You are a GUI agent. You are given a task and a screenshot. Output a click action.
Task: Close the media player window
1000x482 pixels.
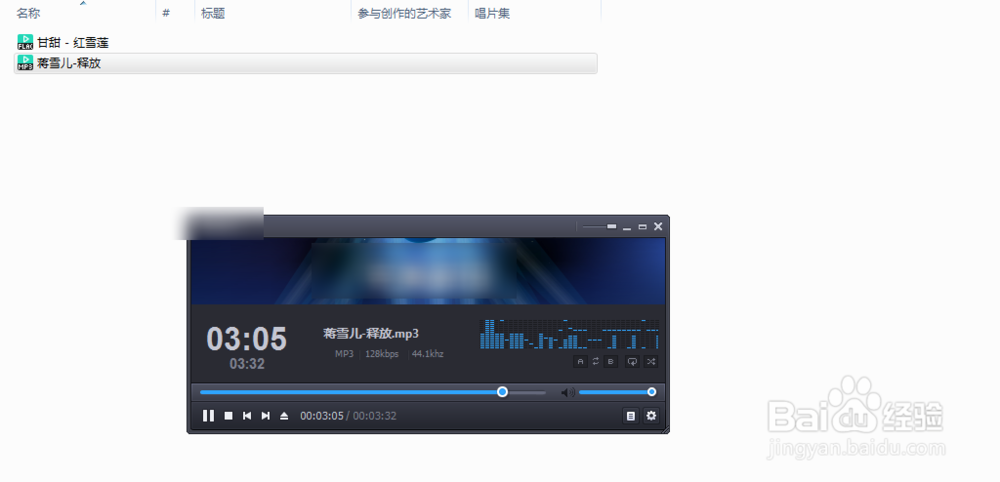pos(658,226)
